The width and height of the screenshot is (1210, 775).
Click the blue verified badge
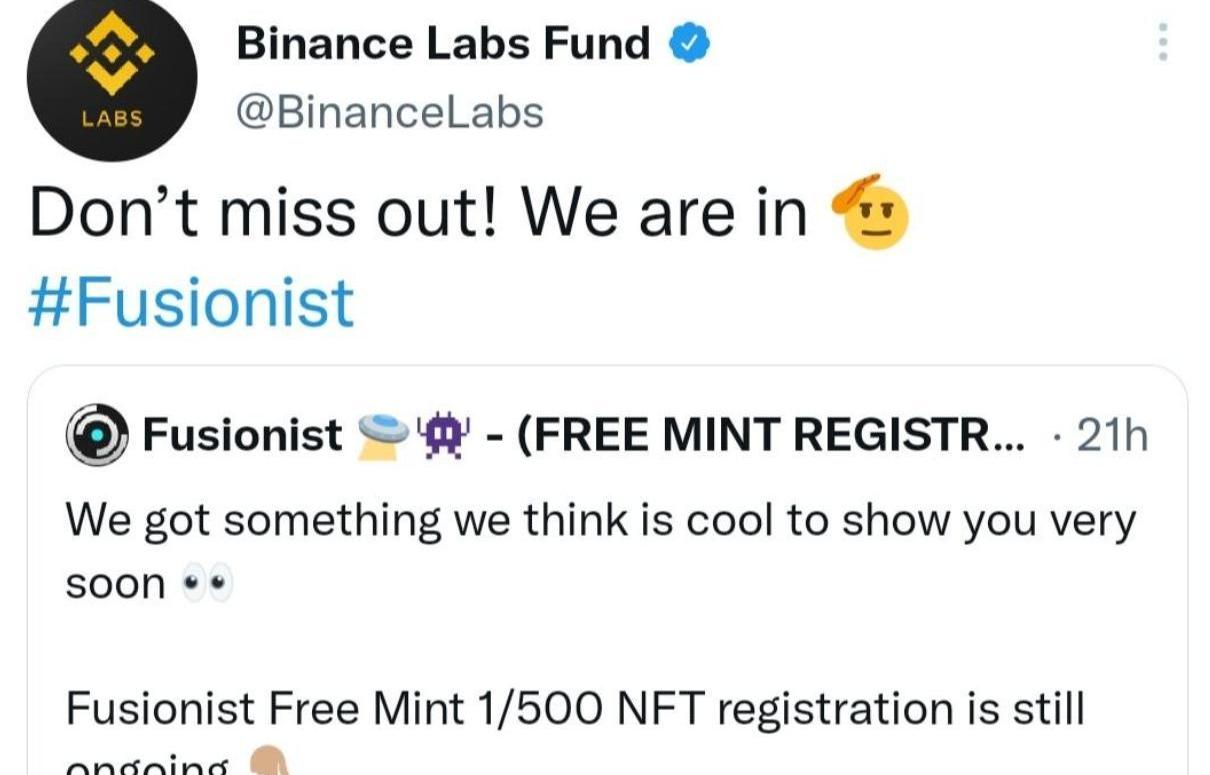(x=690, y=44)
